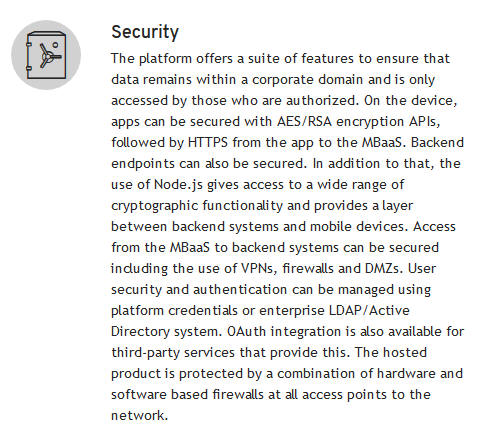Viewport: 484px width, 441px height.
Task: Click the safe vault Security icon
Action: tap(46, 55)
